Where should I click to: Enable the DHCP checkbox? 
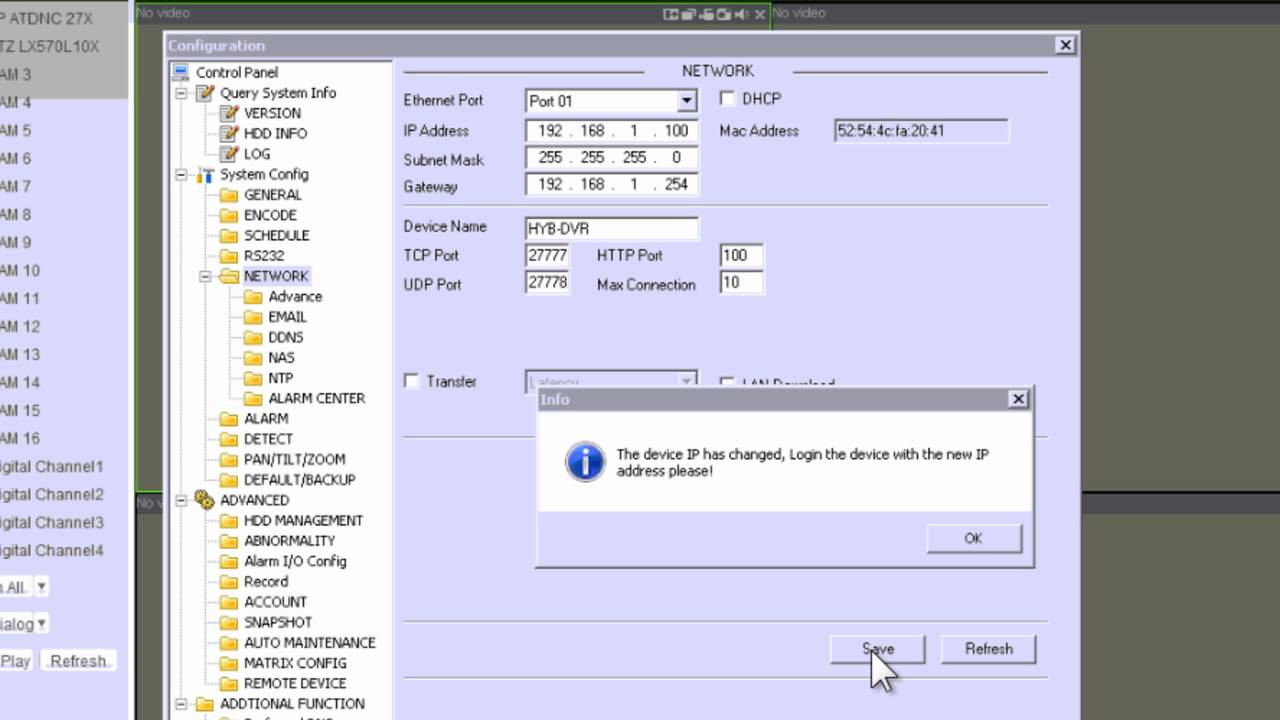point(727,99)
